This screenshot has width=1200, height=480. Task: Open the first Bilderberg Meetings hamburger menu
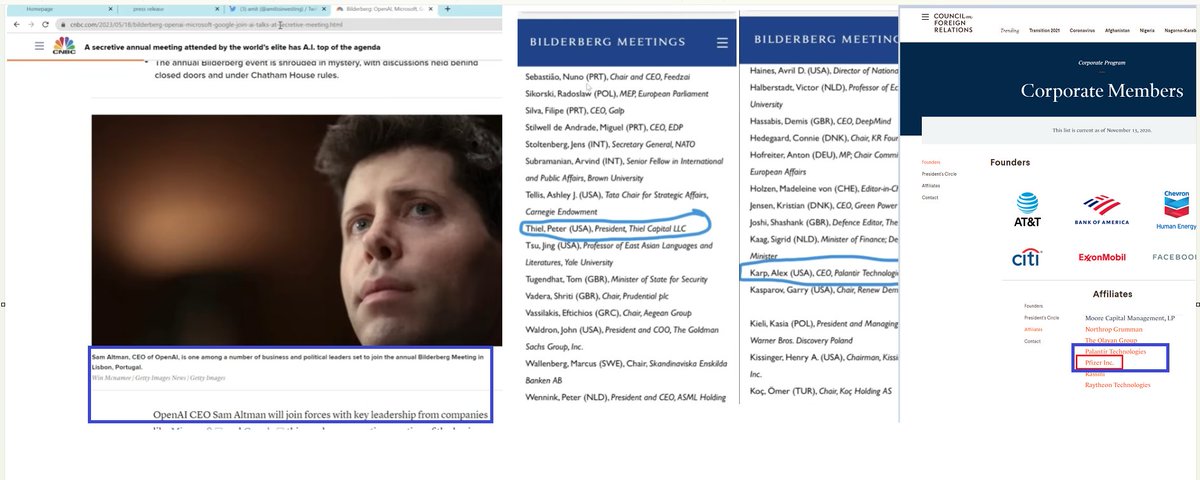(722, 42)
